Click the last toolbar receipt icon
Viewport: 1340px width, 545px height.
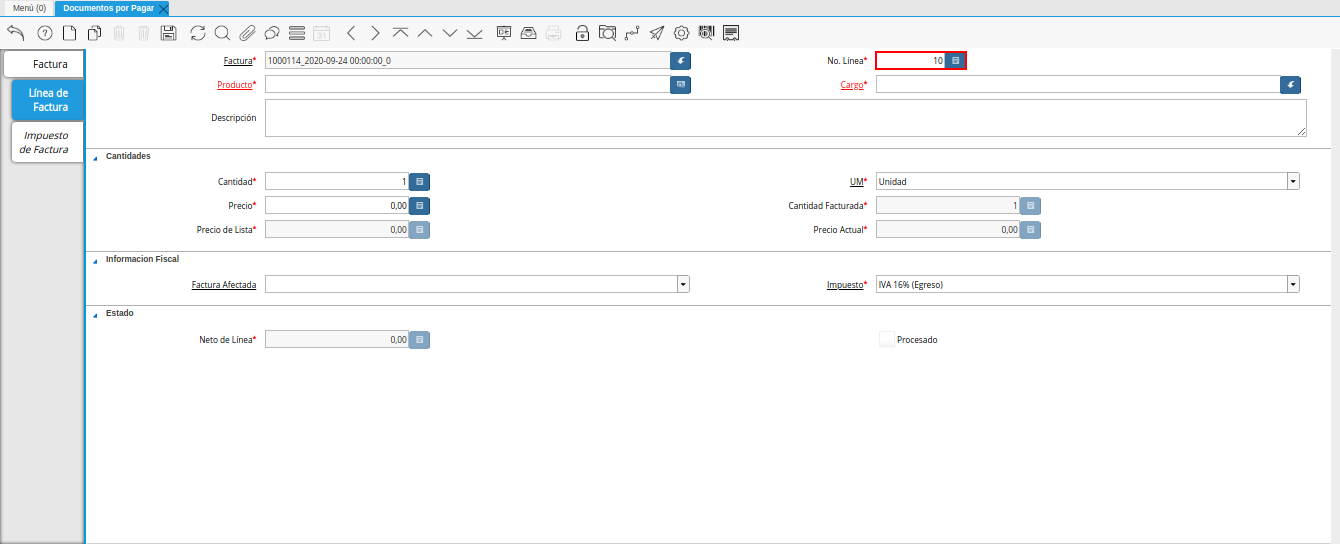click(731, 32)
